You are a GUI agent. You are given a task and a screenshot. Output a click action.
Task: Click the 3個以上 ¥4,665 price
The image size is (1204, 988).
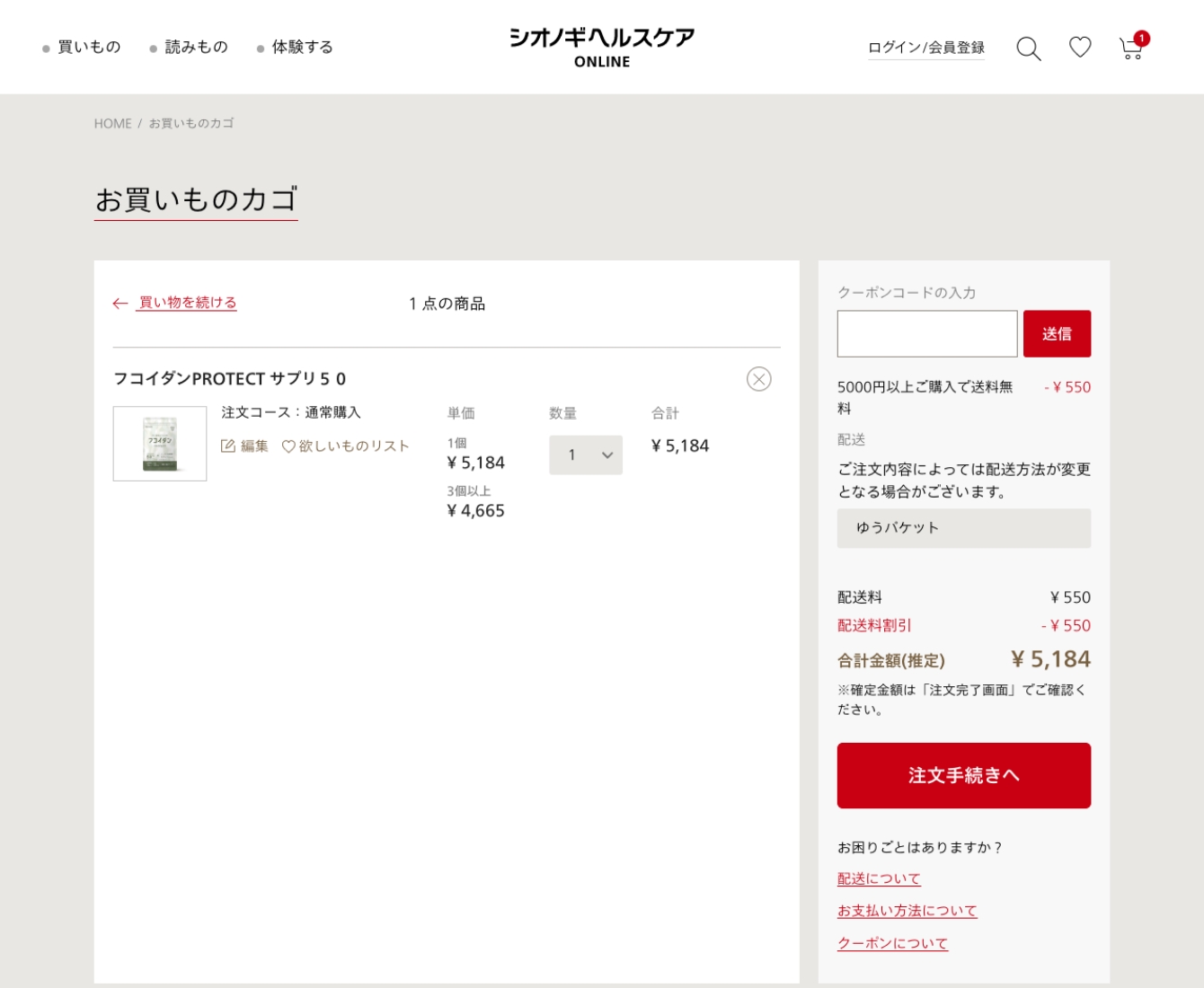[476, 502]
